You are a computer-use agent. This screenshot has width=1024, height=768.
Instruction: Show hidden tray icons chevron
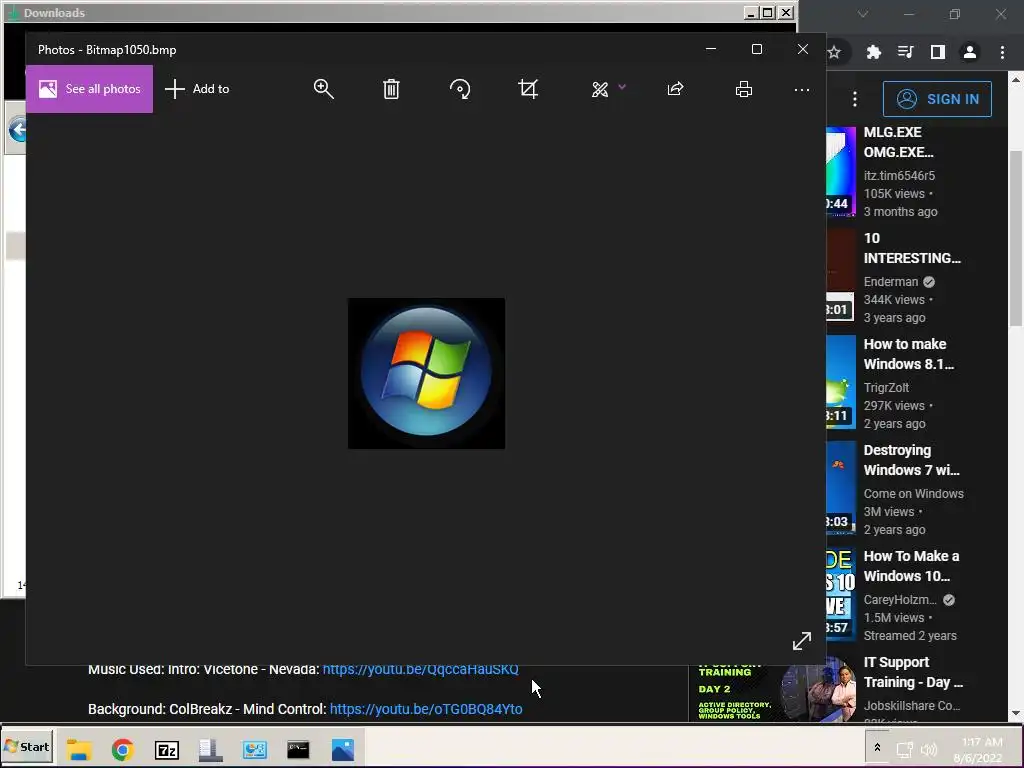(x=878, y=747)
